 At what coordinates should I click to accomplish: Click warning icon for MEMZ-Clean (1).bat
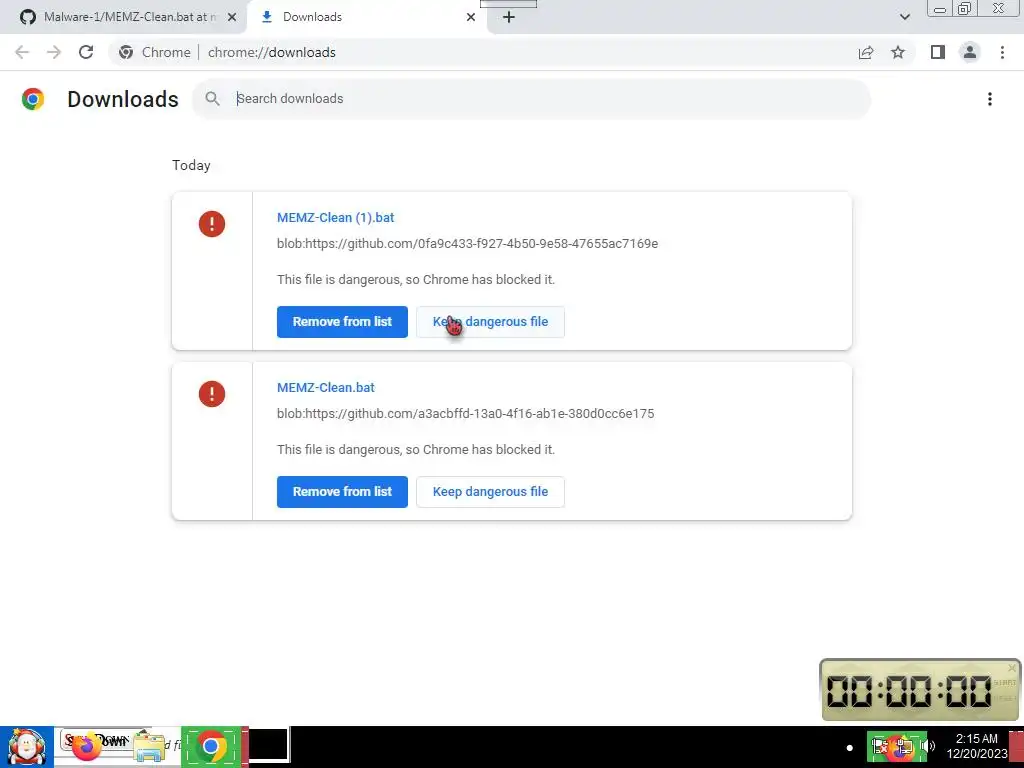coord(212,224)
